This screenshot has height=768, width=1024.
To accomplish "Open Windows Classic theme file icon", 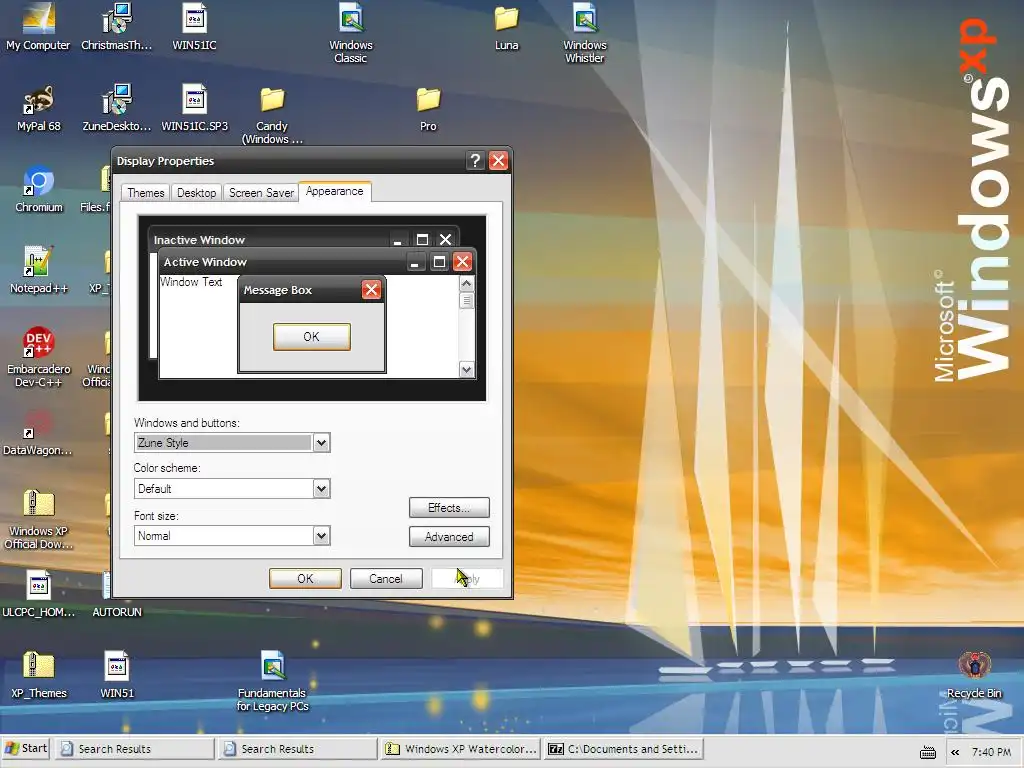I will pos(351,33).
